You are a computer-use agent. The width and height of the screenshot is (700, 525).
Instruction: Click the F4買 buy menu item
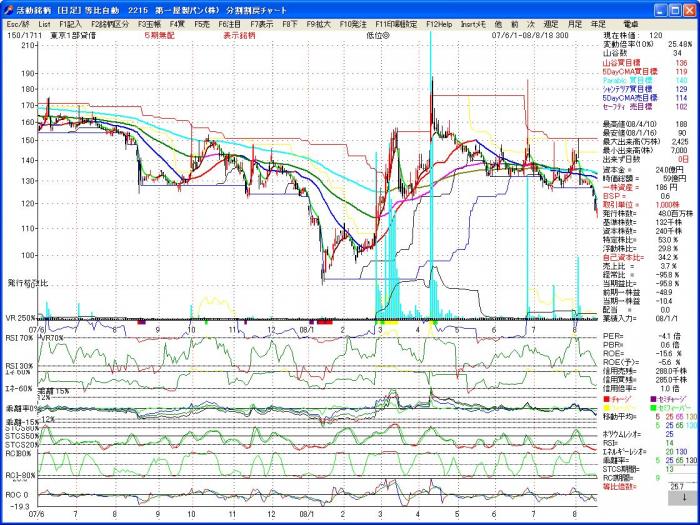177,24
